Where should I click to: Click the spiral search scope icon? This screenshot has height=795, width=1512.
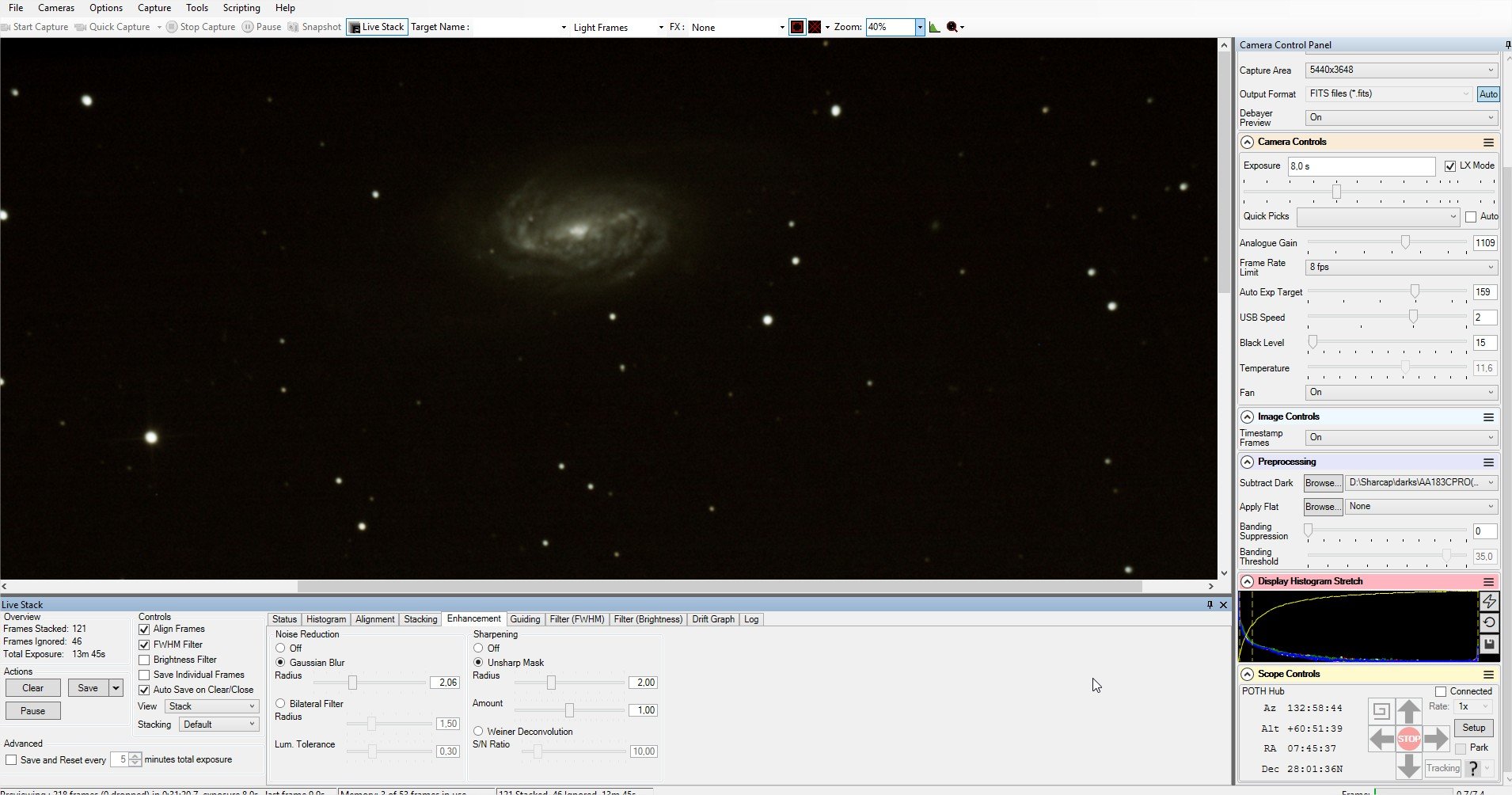pyautogui.click(x=1381, y=711)
